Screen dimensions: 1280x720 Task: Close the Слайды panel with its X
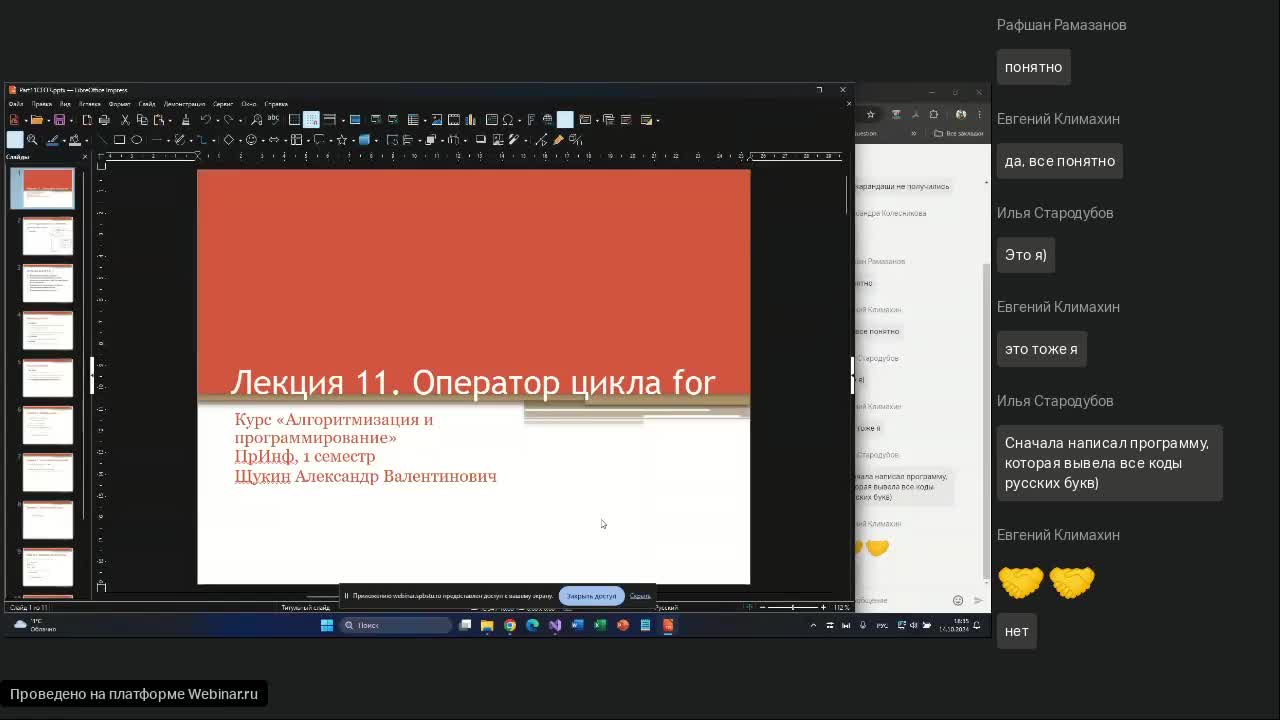pyautogui.click(x=84, y=157)
